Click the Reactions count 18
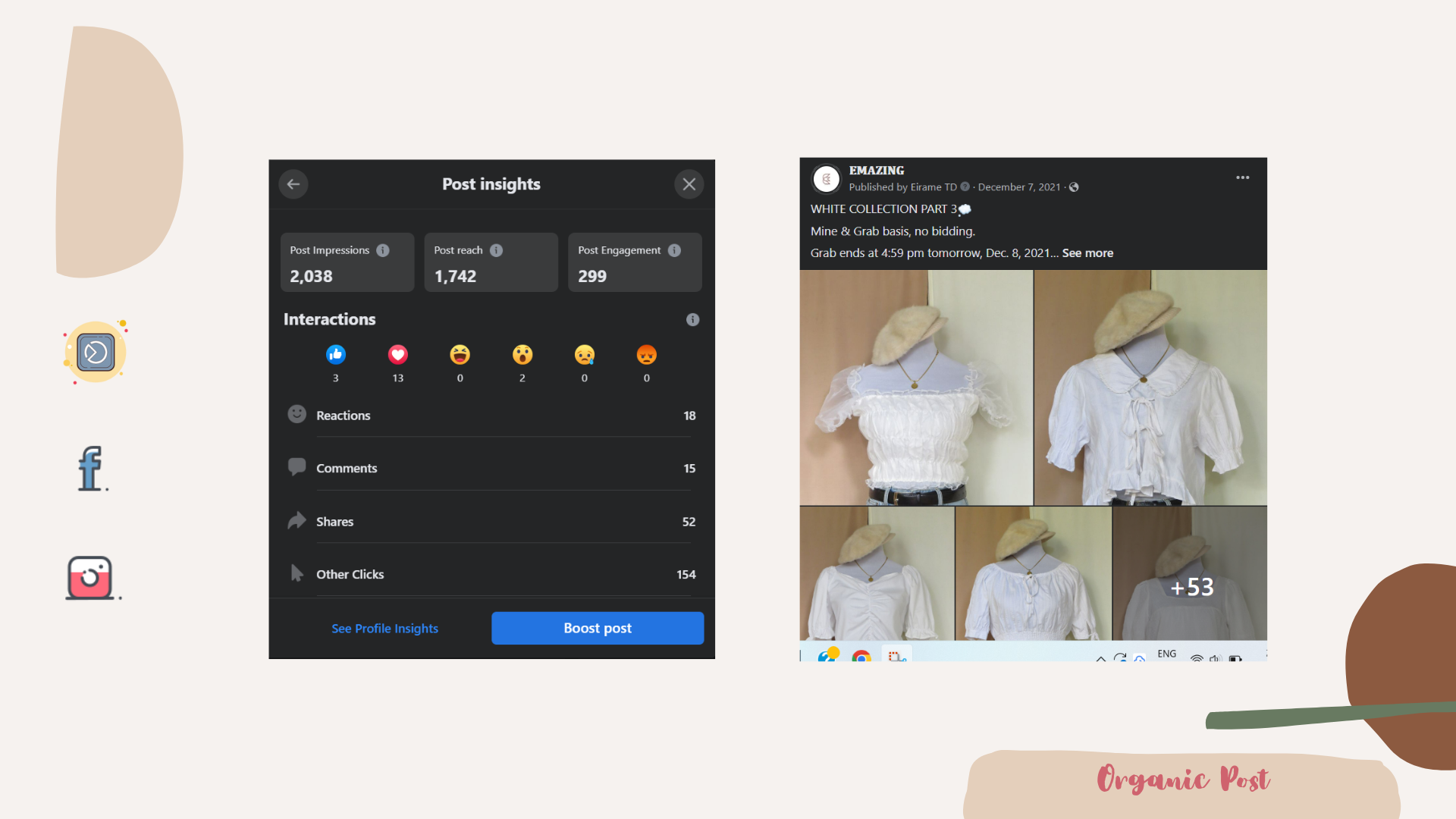The width and height of the screenshot is (1456, 819). [x=689, y=416]
